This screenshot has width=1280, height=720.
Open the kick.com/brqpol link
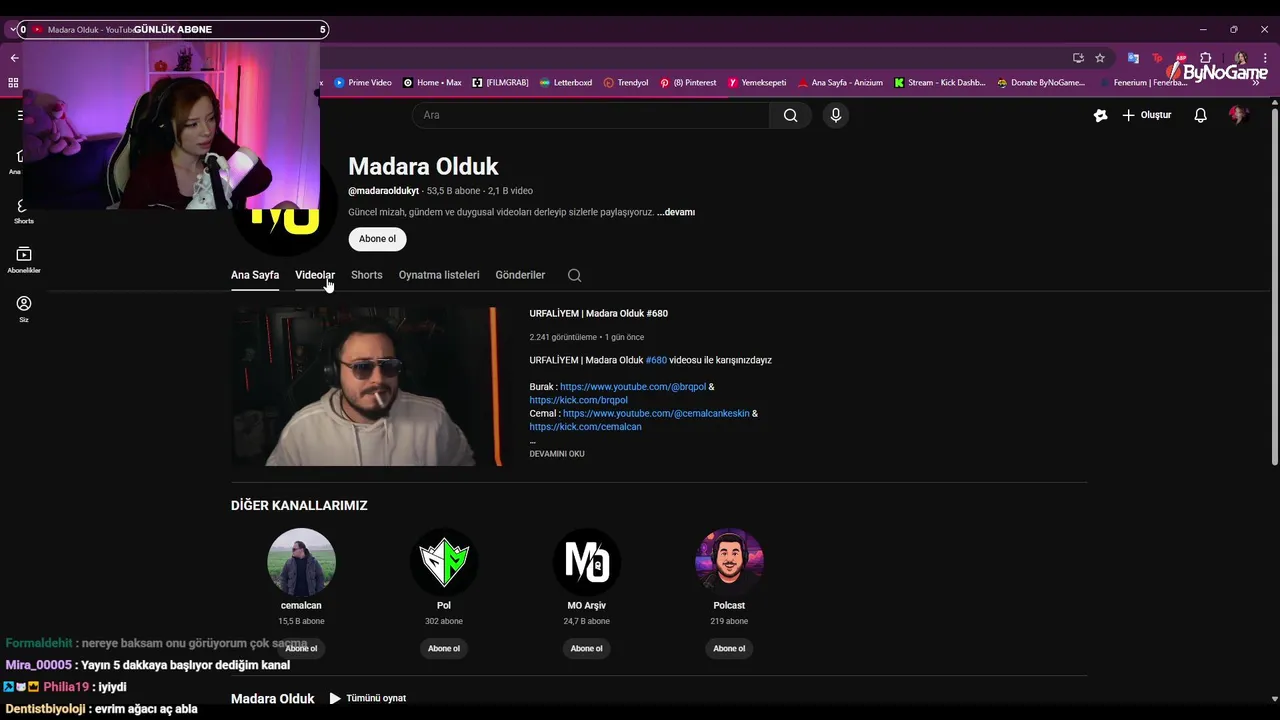578,400
